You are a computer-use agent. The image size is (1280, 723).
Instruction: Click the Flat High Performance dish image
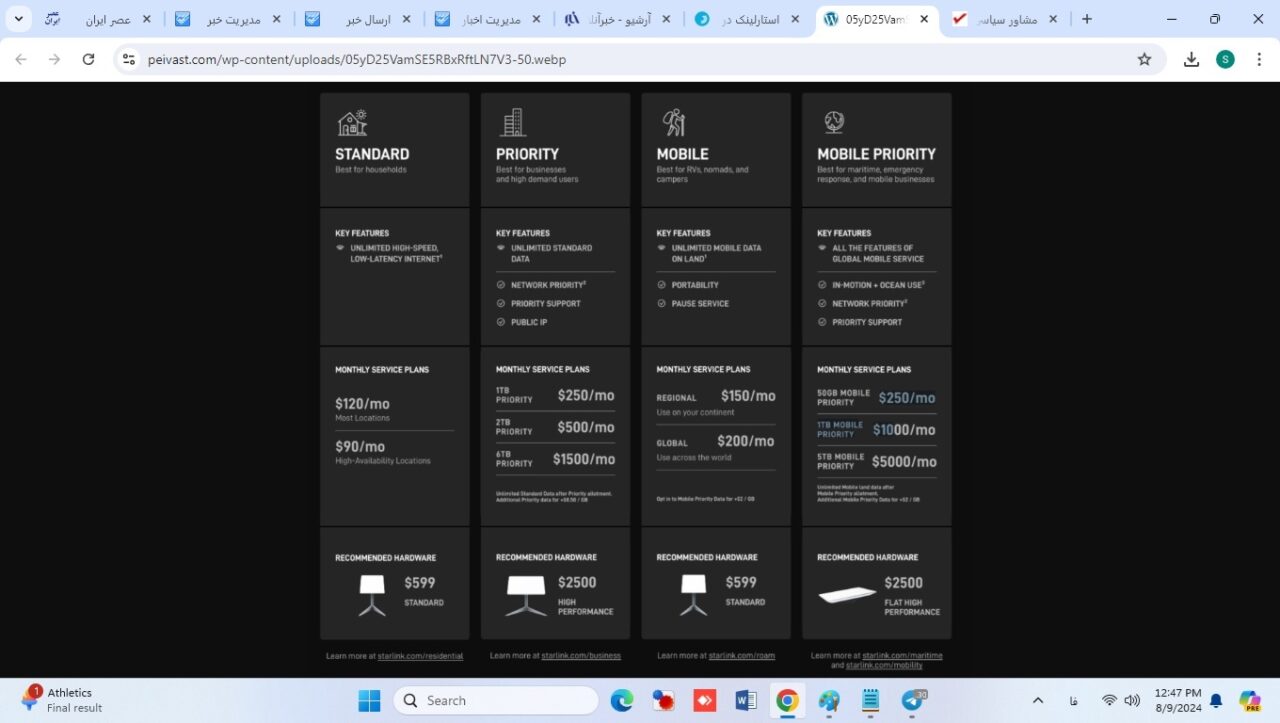(x=846, y=596)
